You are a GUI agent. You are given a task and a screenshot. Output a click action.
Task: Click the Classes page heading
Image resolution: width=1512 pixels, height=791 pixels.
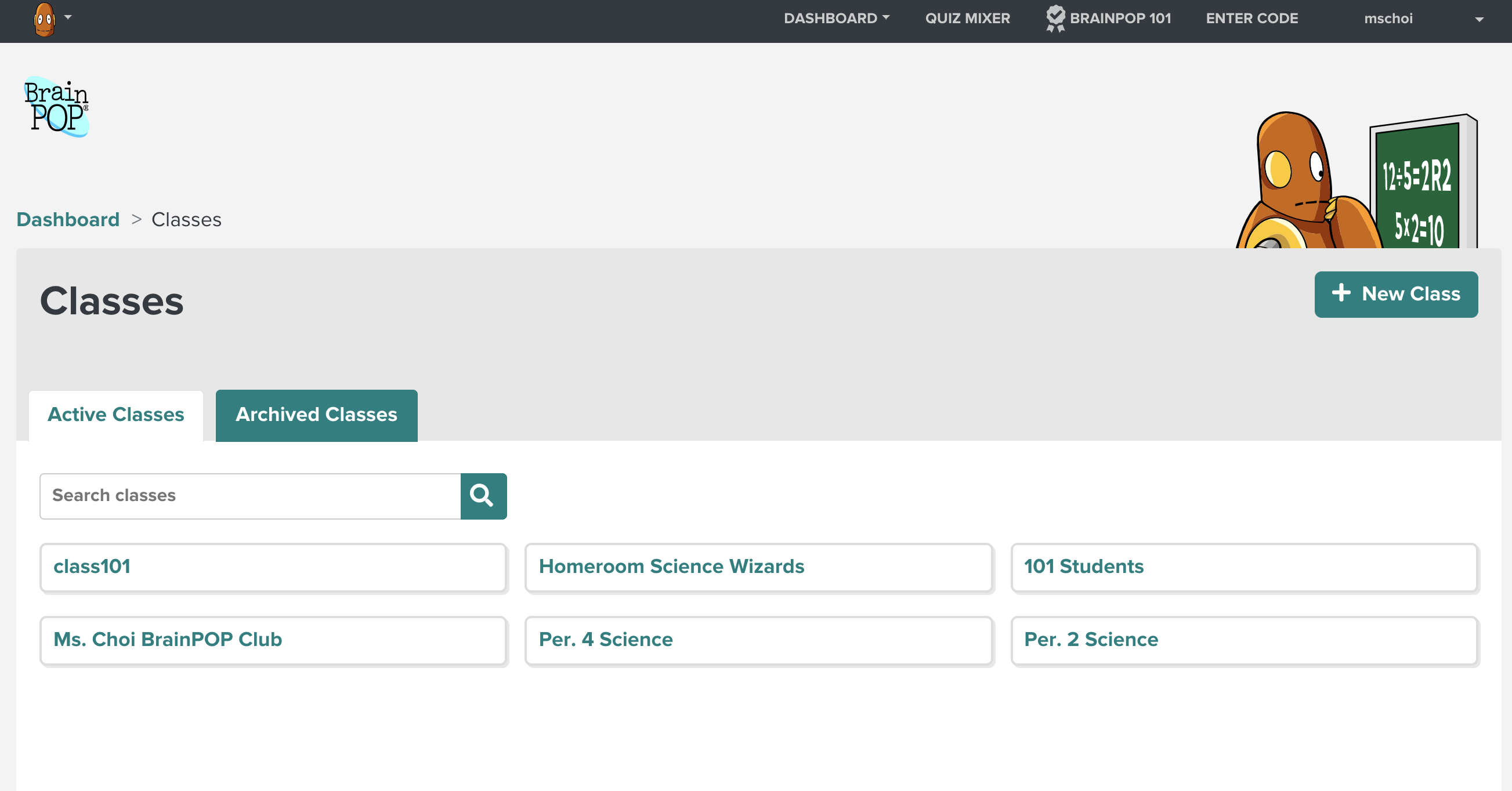tap(111, 301)
